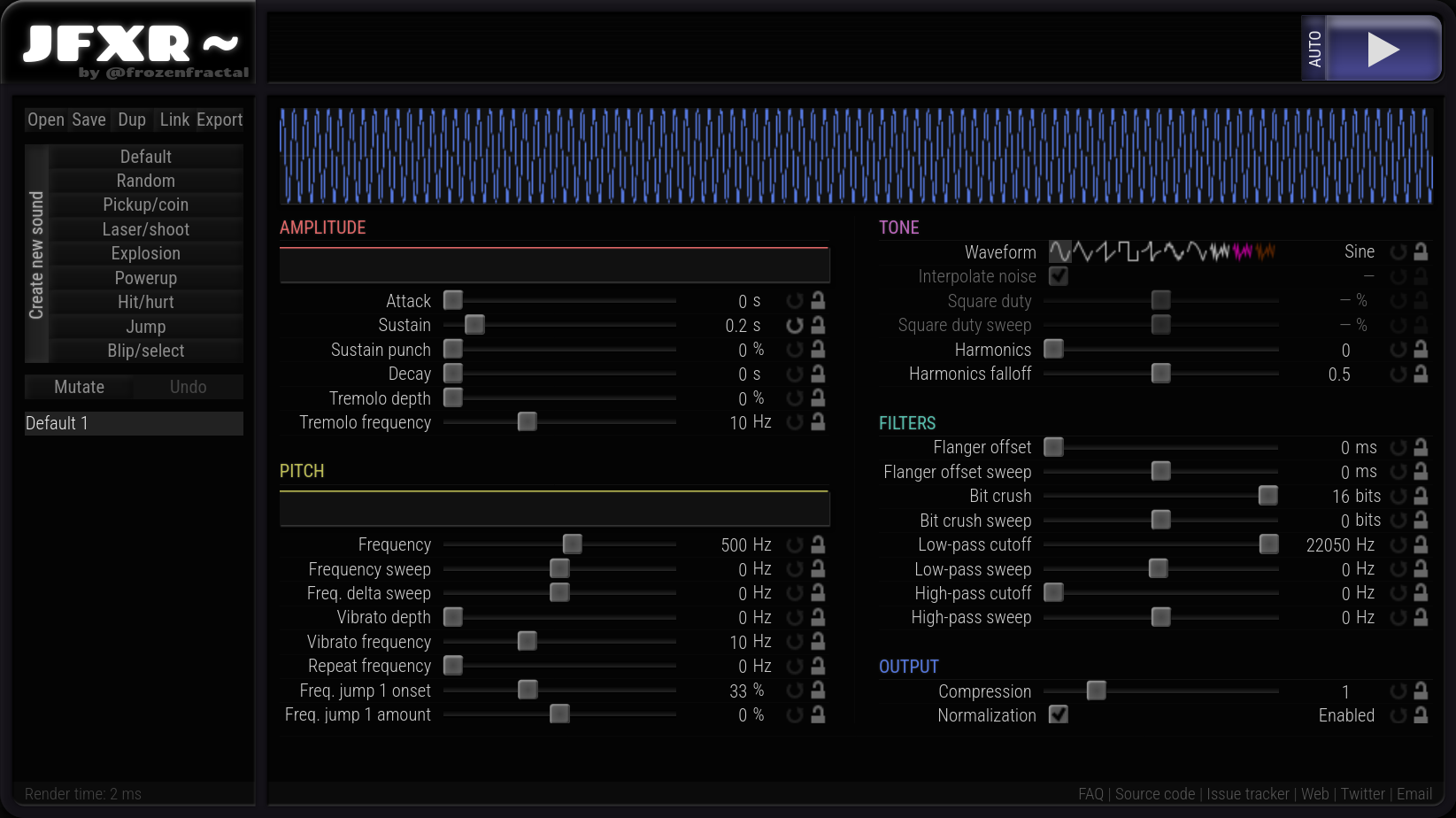Image resolution: width=1456 pixels, height=818 pixels.
Task: Reset the Flanger offset parameter
Action: [1398, 447]
